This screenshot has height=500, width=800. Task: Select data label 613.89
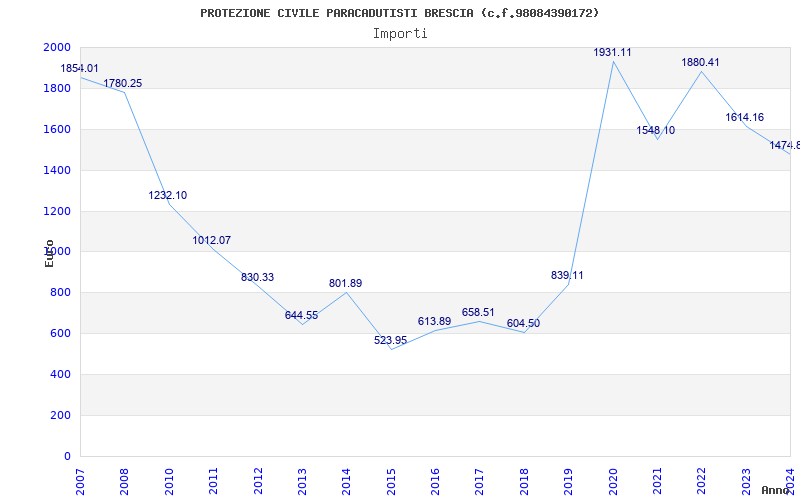coord(434,321)
